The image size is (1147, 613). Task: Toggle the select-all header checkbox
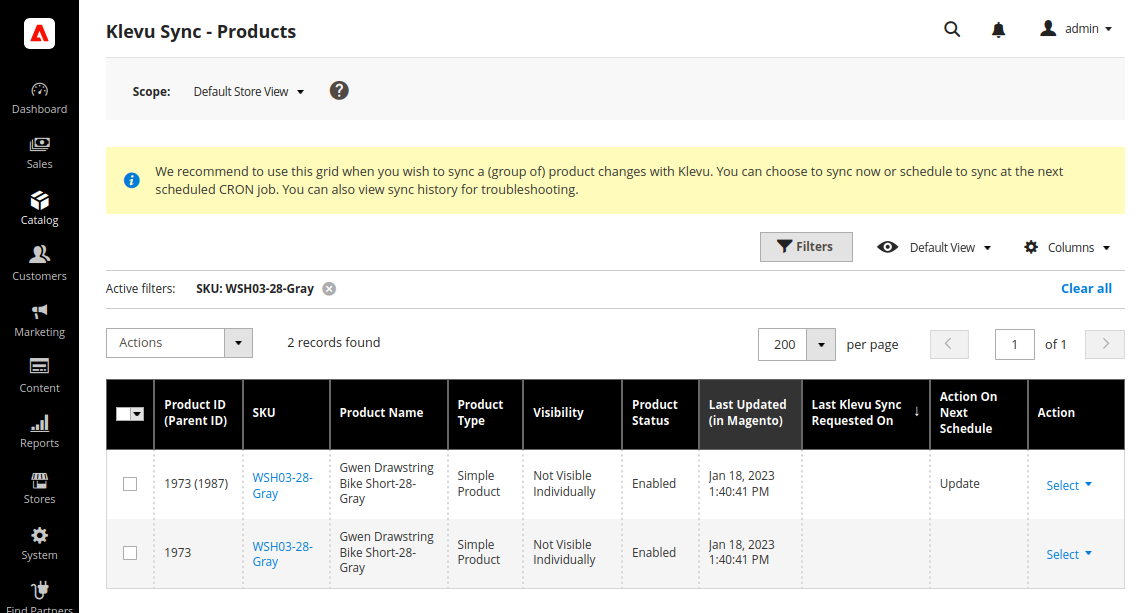pos(123,414)
